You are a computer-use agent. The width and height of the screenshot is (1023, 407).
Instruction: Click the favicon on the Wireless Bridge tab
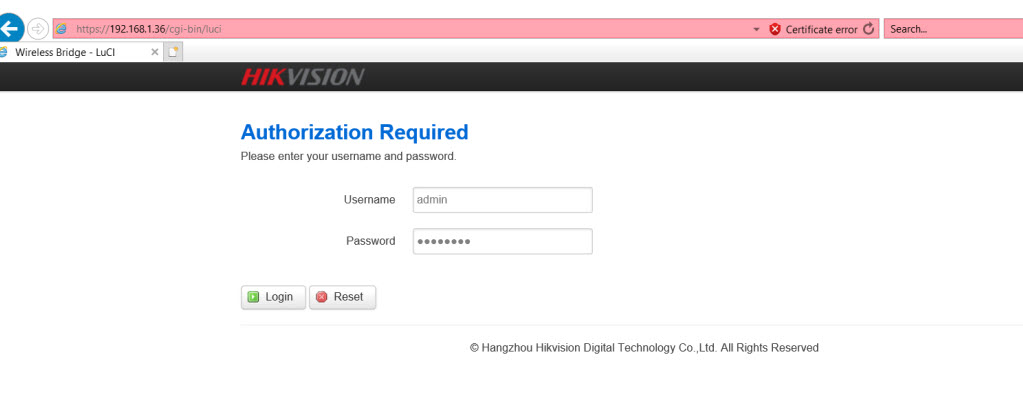(x=3, y=51)
